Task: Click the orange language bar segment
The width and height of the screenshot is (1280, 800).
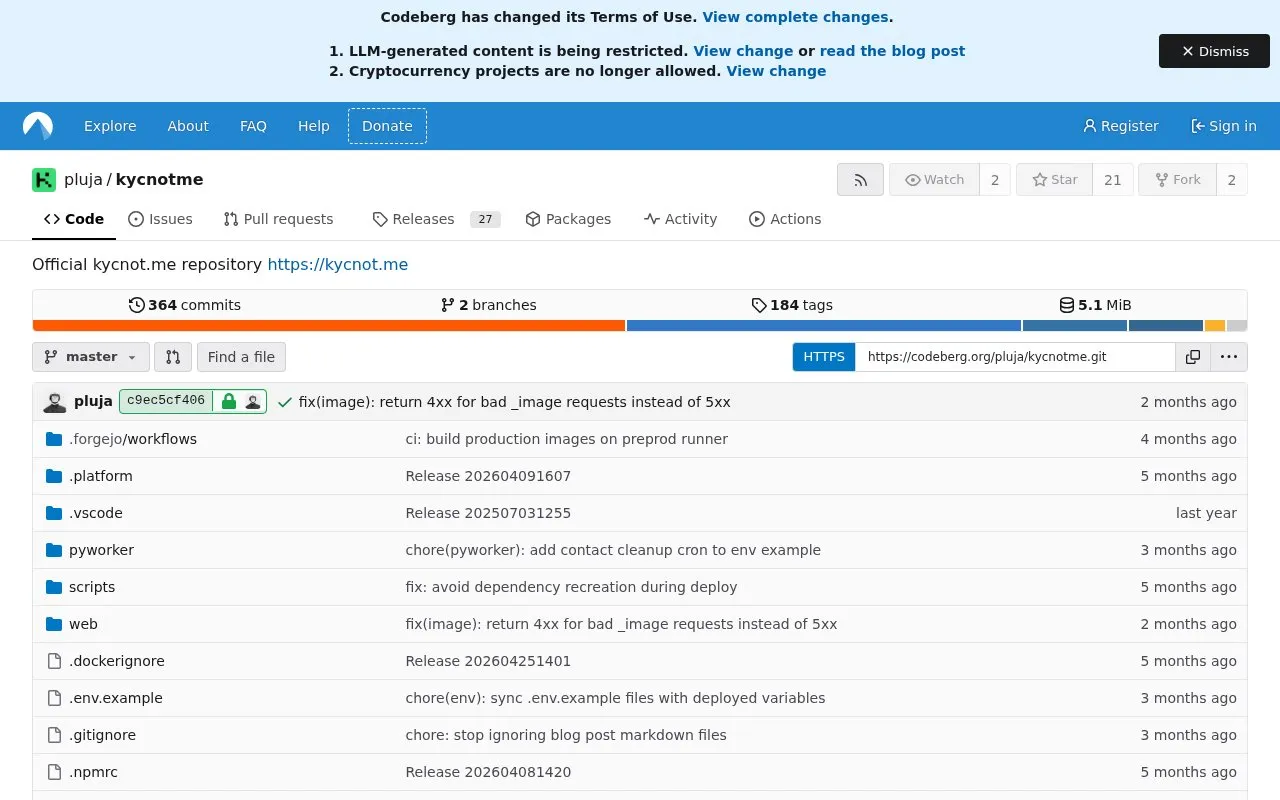Action: (329, 325)
